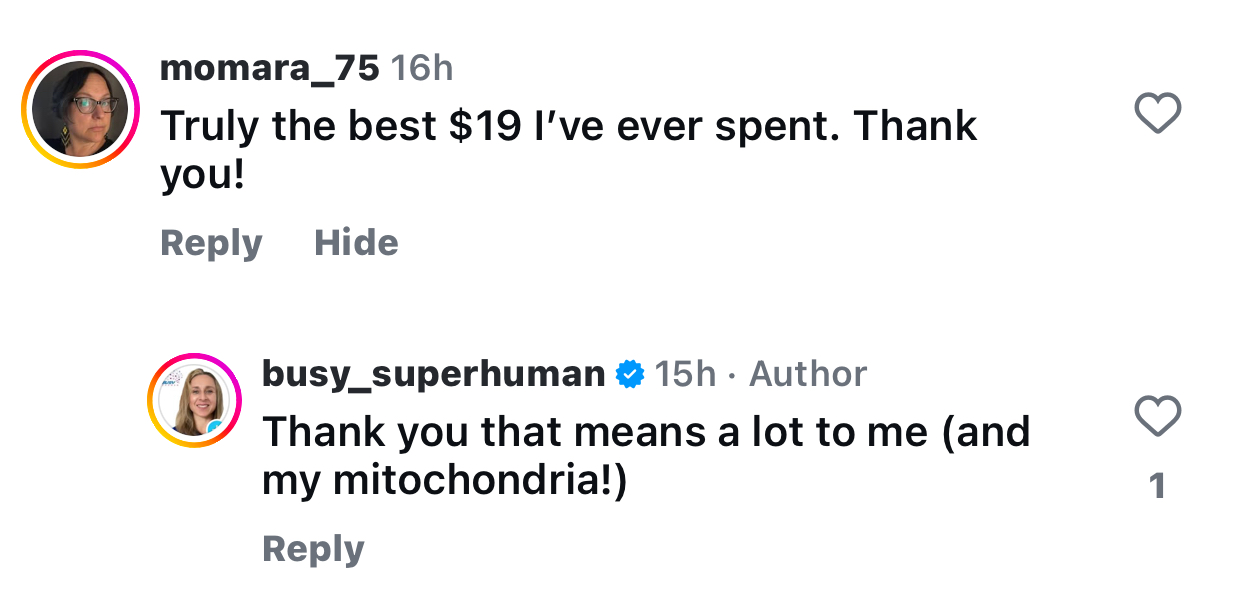Image resolution: width=1242 pixels, height=608 pixels.
Task: Reply to momara_75's comment
Action: [x=211, y=243]
